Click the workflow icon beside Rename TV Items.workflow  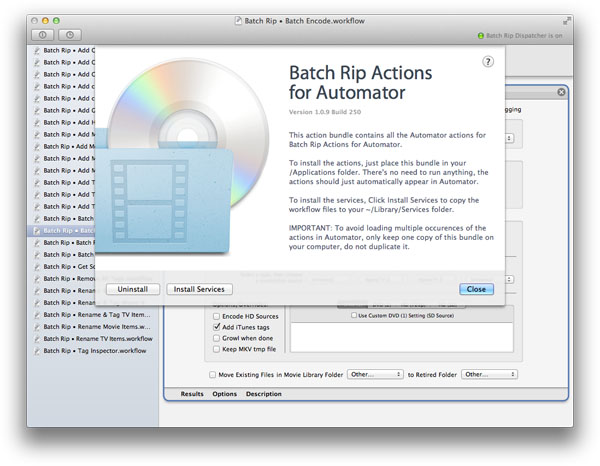click(37, 339)
